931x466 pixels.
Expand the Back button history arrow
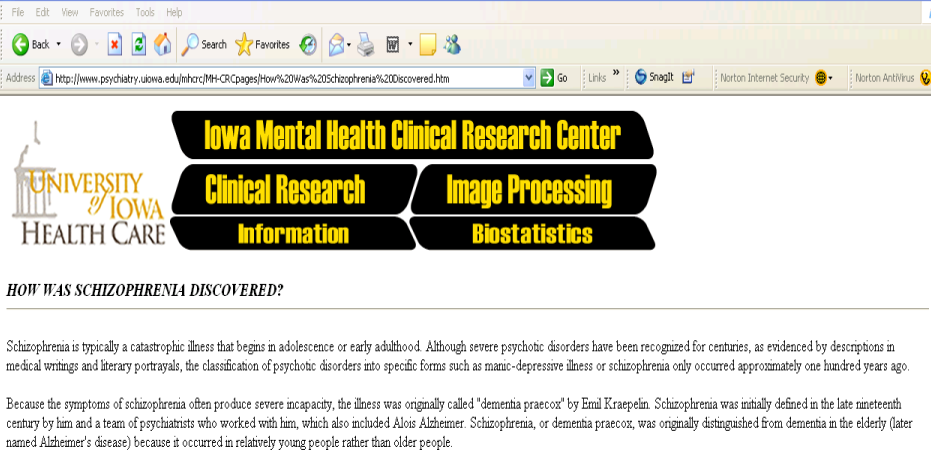[58, 45]
